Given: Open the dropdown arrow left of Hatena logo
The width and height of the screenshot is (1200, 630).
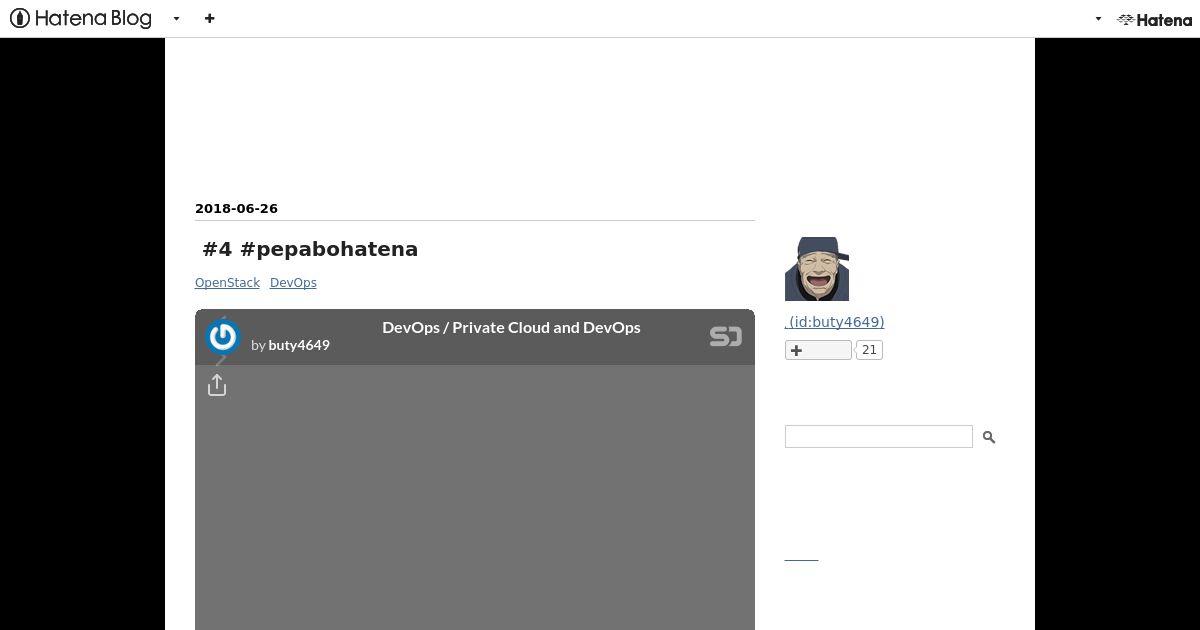Looking at the screenshot, I should click(1098, 19).
